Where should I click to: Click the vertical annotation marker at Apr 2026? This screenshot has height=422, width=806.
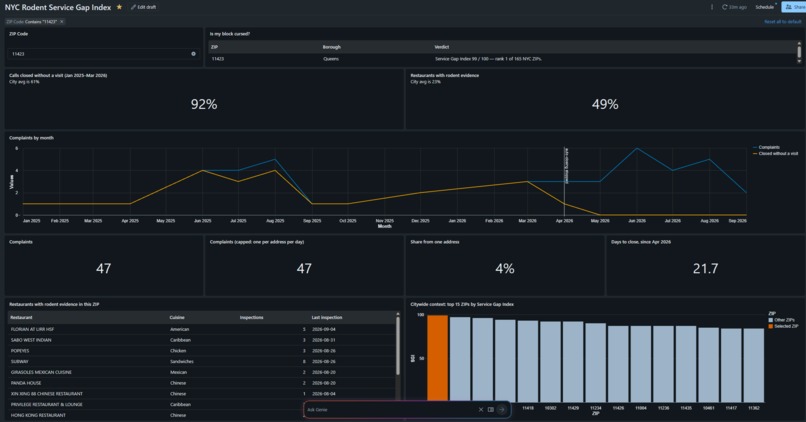tap(564, 181)
